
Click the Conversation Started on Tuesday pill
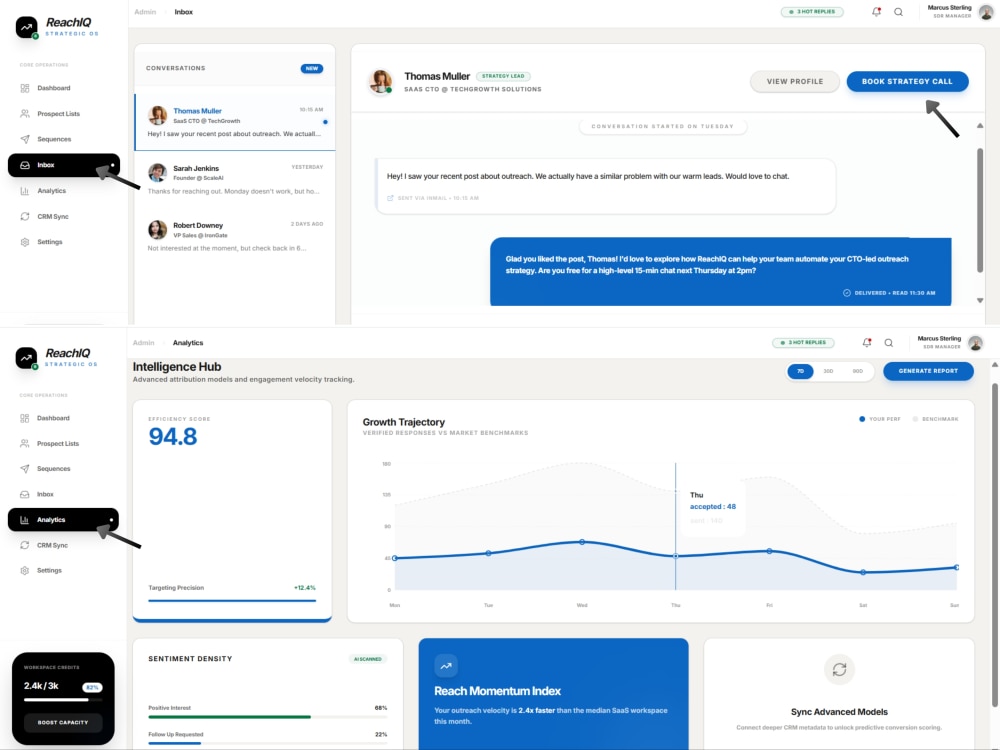click(x=662, y=126)
